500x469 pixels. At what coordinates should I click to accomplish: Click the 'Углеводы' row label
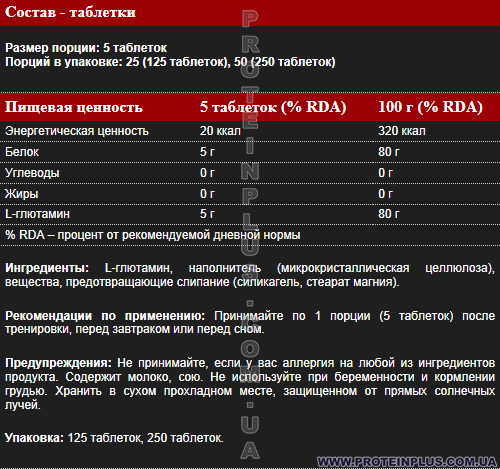pyautogui.click(x=32, y=173)
